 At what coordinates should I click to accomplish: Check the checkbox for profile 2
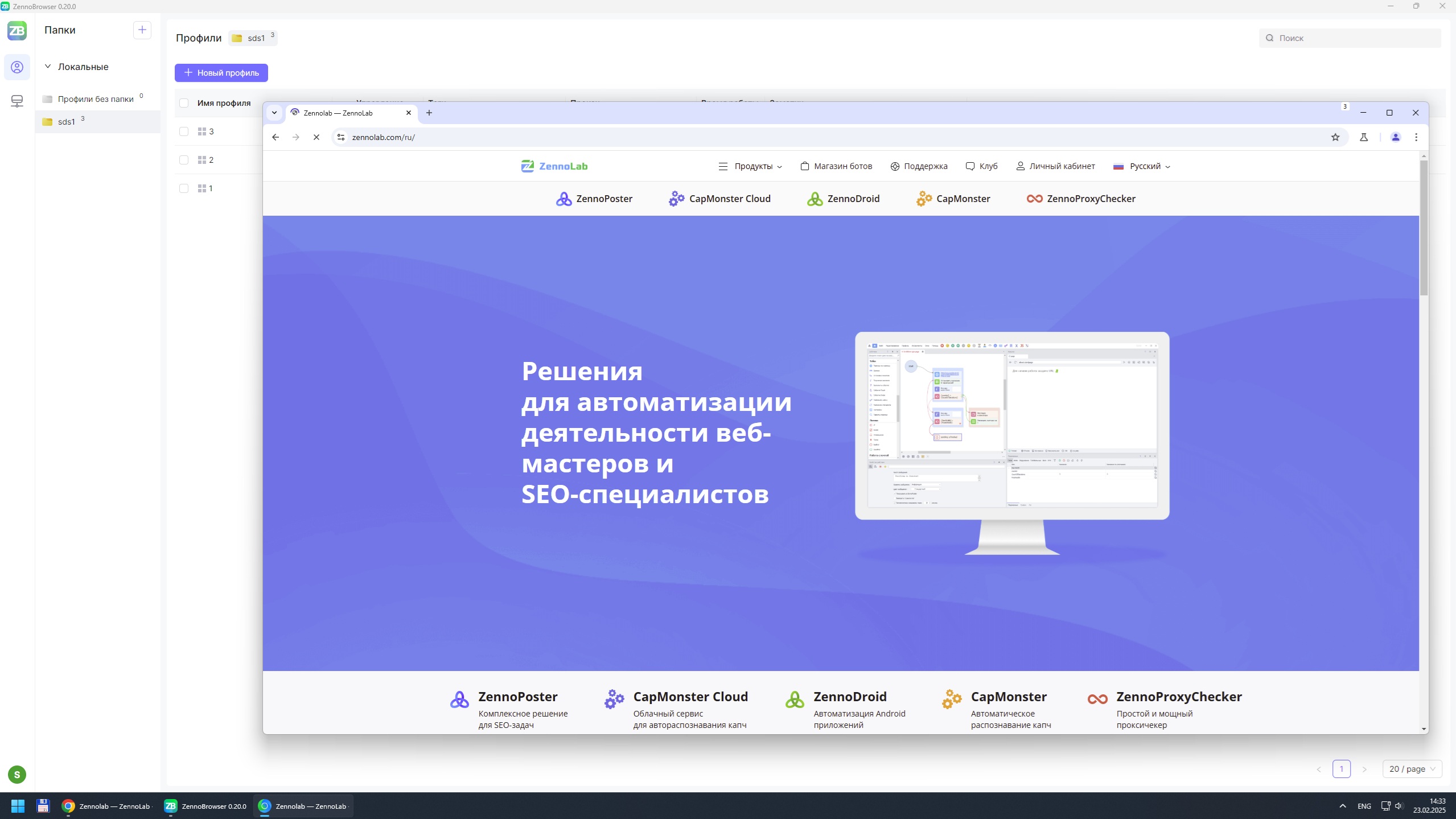pyautogui.click(x=184, y=160)
